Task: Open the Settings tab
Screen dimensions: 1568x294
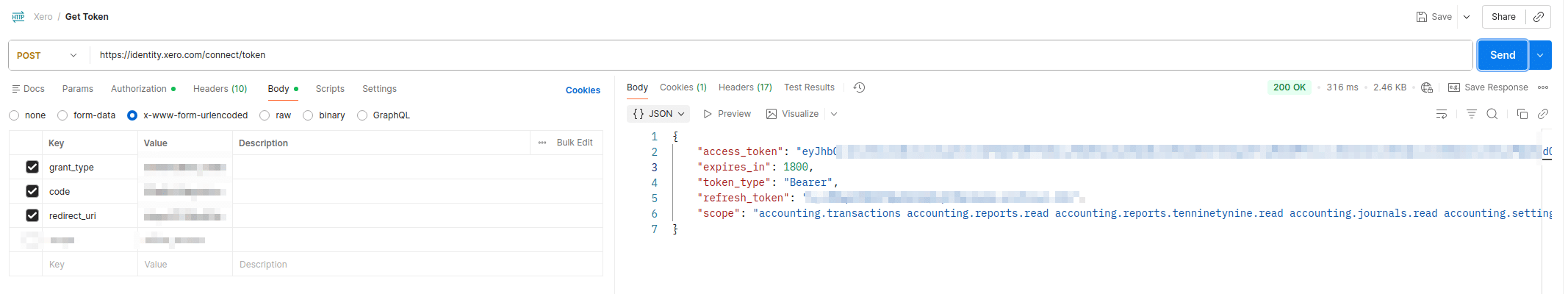Action: [x=379, y=89]
